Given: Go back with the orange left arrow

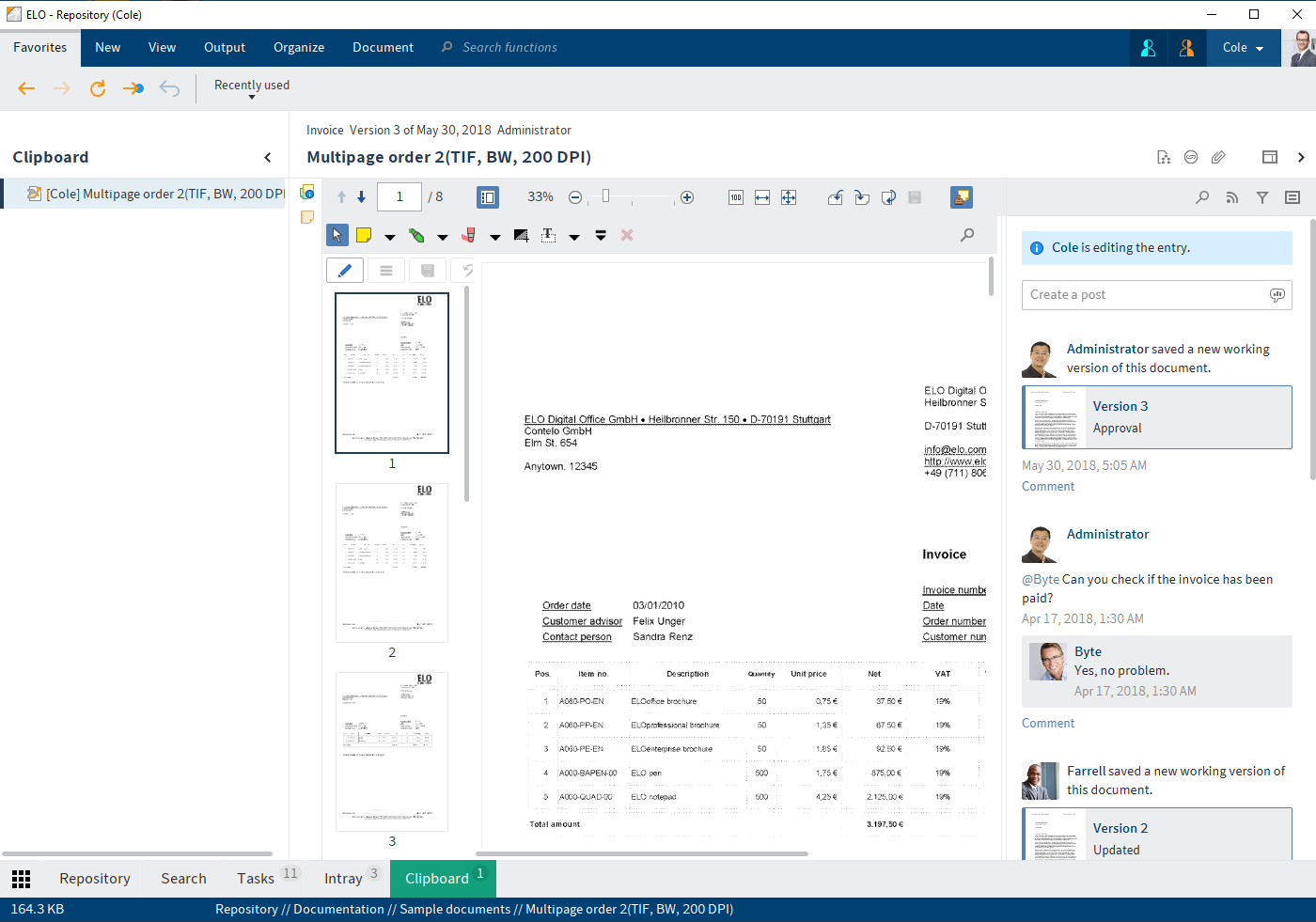Looking at the screenshot, I should click(26, 88).
